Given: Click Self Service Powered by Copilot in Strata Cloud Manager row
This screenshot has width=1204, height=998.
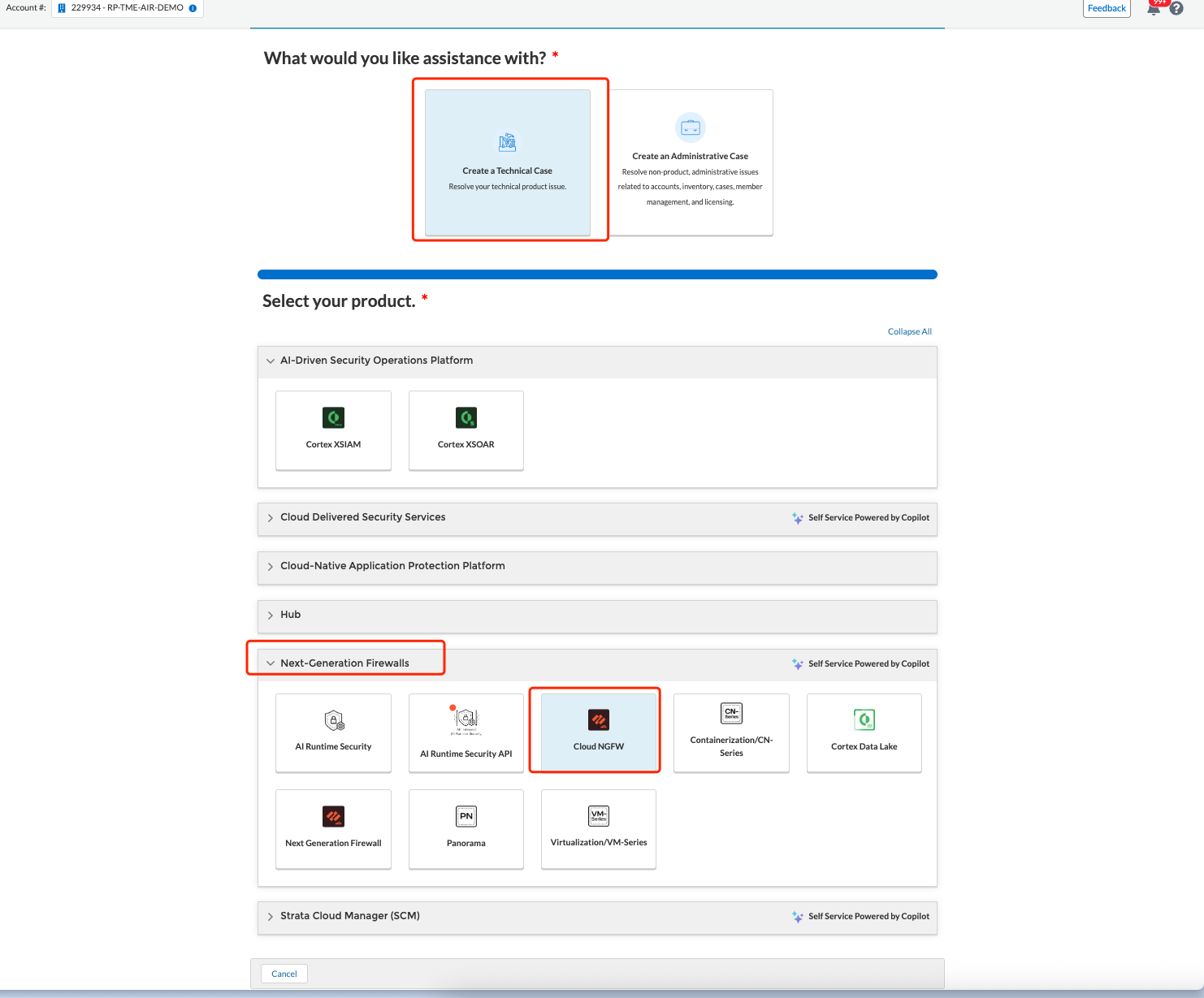Looking at the screenshot, I should [x=868, y=916].
